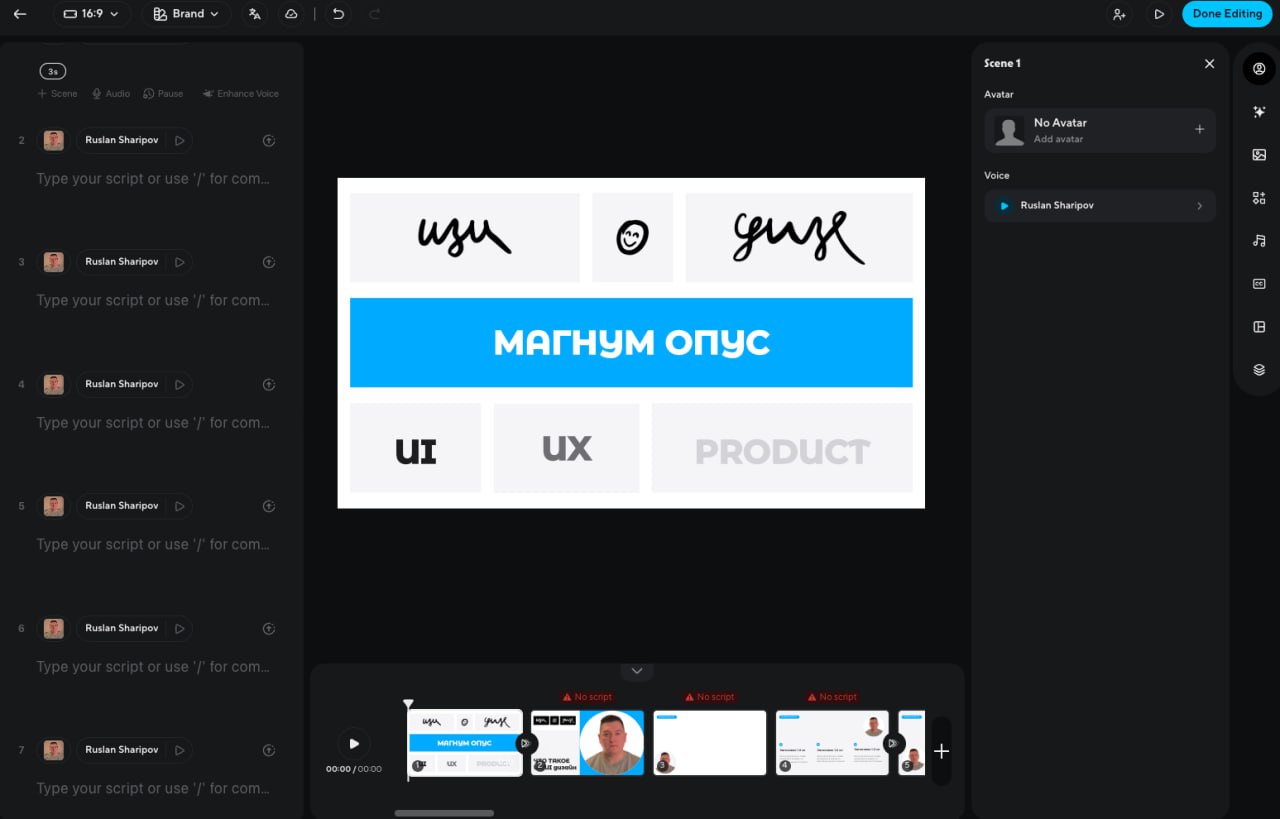Open the Ruslan Sharipov voice chip in scene 2
This screenshot has height=819, width=1280.
[122, 140]
